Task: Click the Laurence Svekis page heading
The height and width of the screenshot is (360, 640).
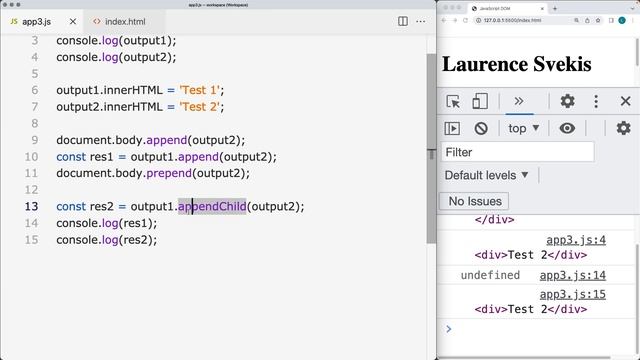Action: coord(516,64)
